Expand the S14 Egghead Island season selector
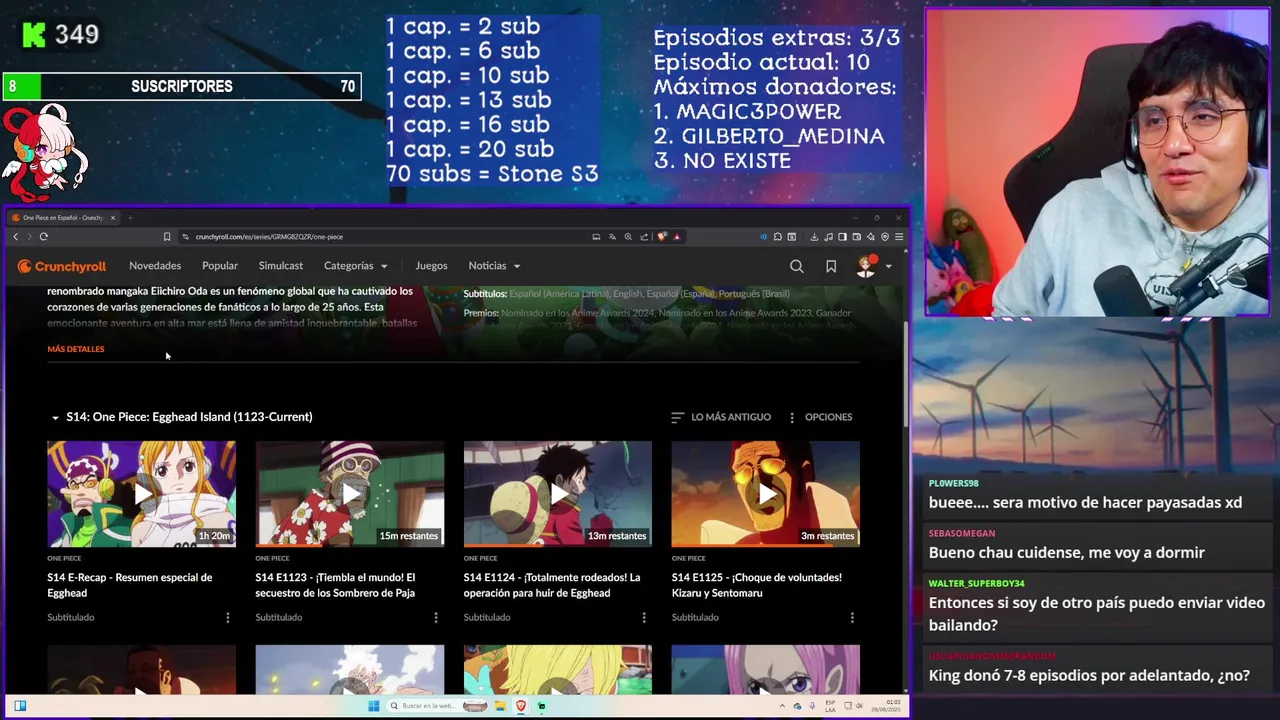The image size is (1280, 720). [x=181, y=417]
